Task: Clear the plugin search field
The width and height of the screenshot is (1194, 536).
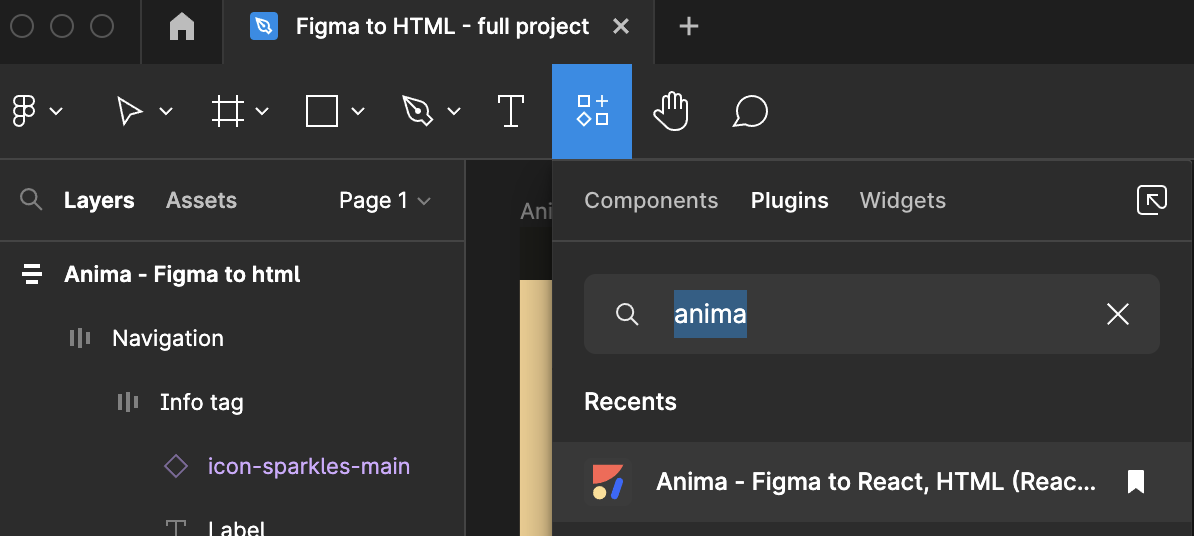Action: 1117,315
